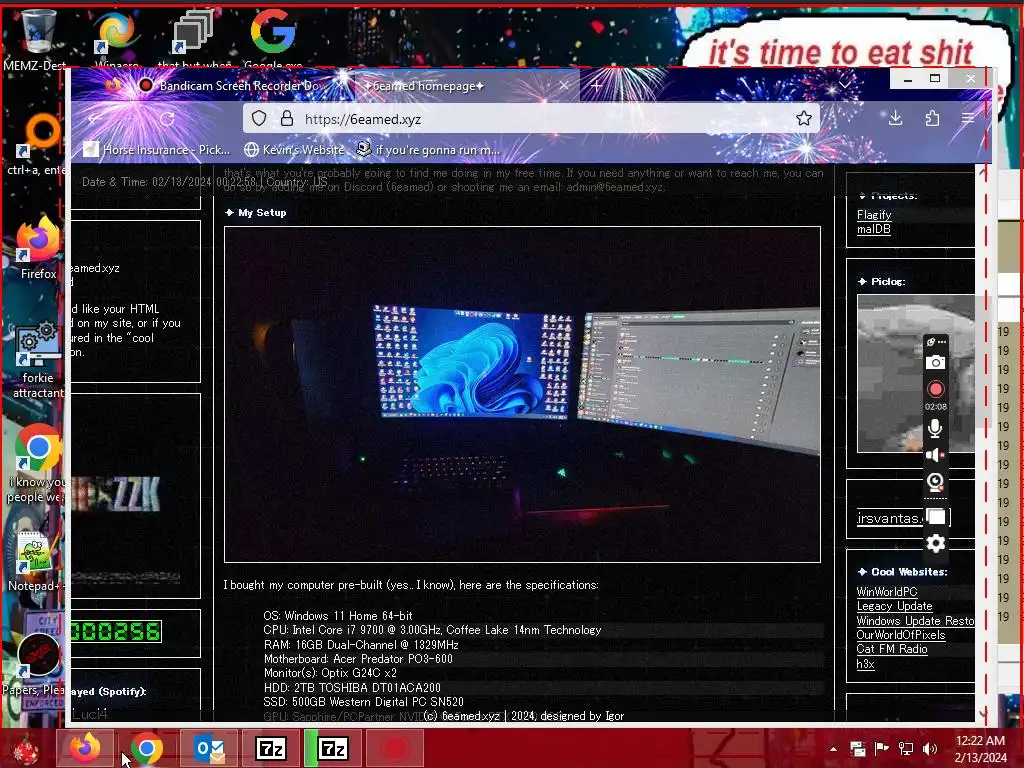Toggle the Bandicam speaker sound
The width and height of the screenshot is (1024, 768).
point(935,455)
